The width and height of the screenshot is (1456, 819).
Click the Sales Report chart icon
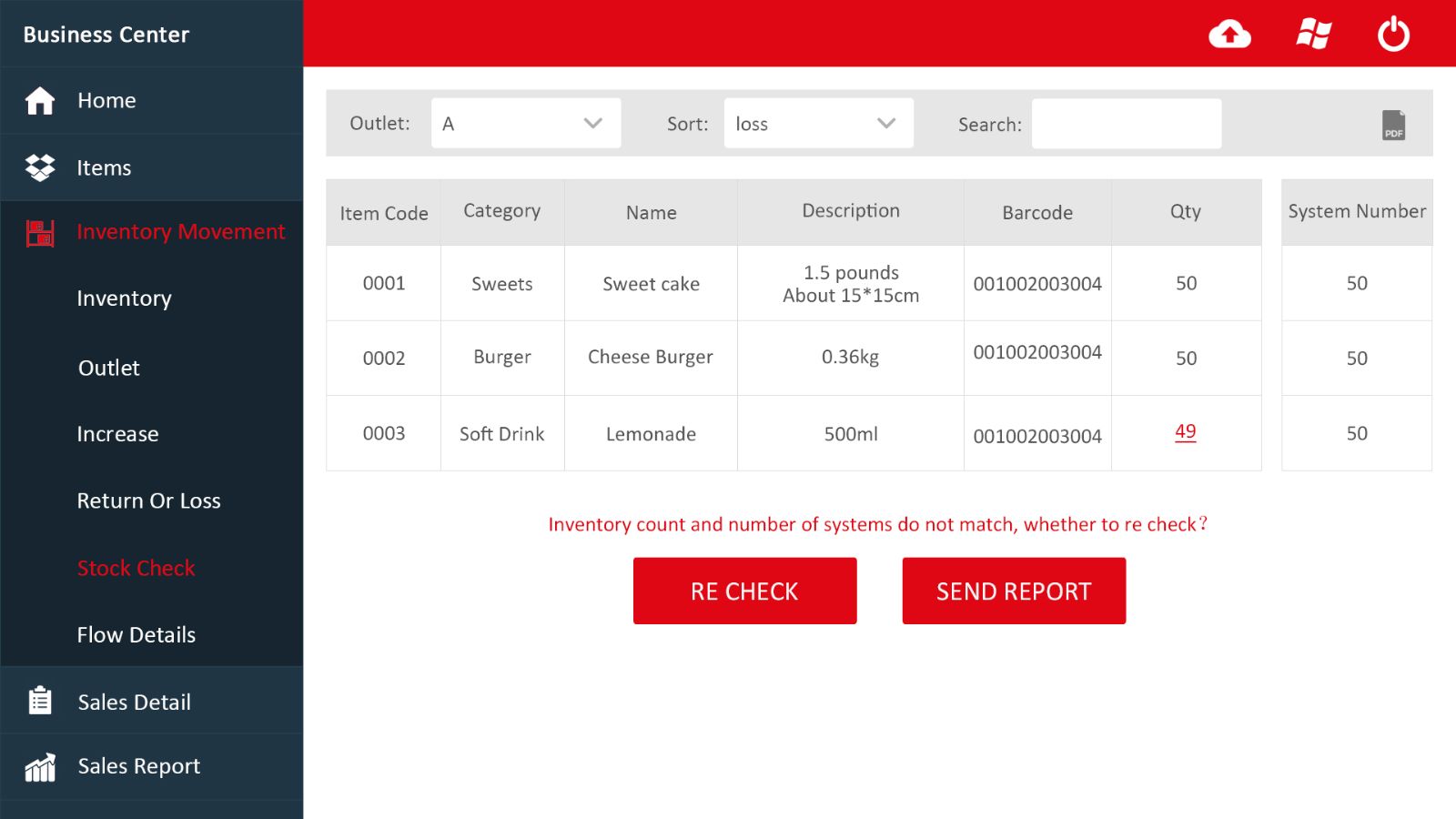point(40,767)
